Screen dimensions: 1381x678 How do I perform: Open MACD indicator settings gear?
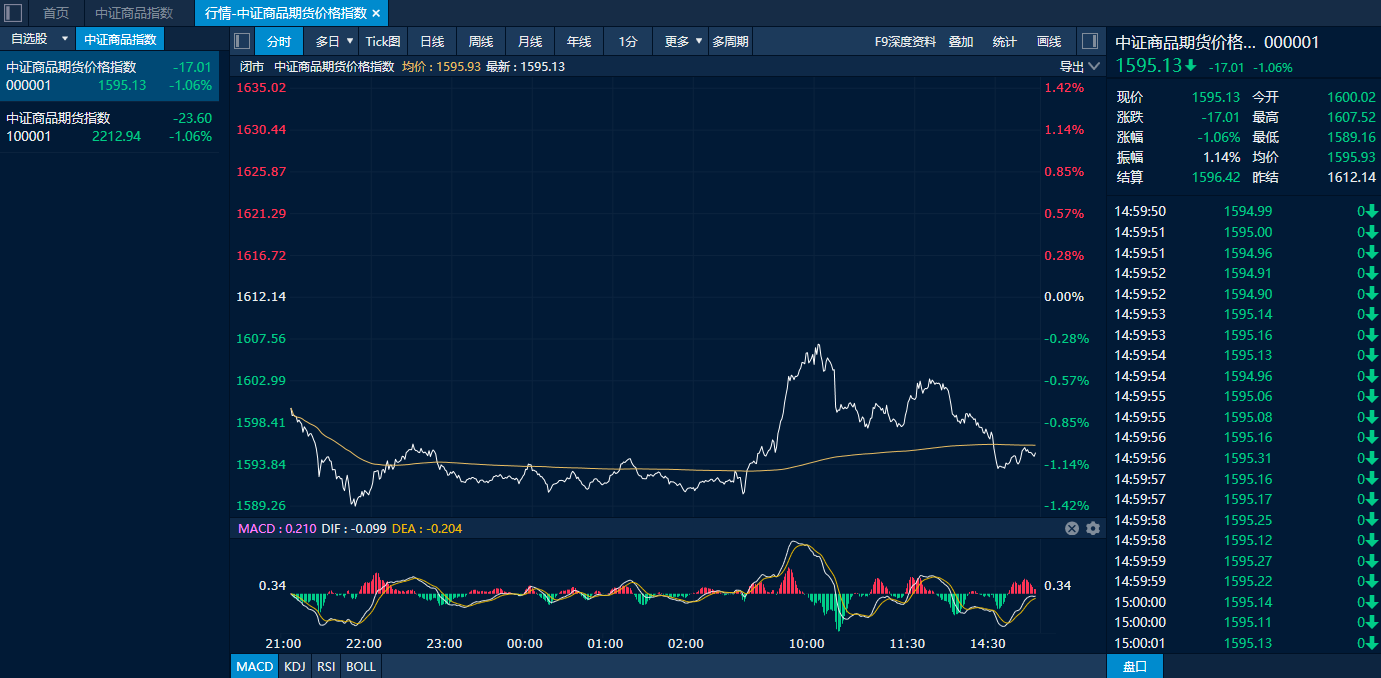pyautogui.click(x=1092, y=528)
